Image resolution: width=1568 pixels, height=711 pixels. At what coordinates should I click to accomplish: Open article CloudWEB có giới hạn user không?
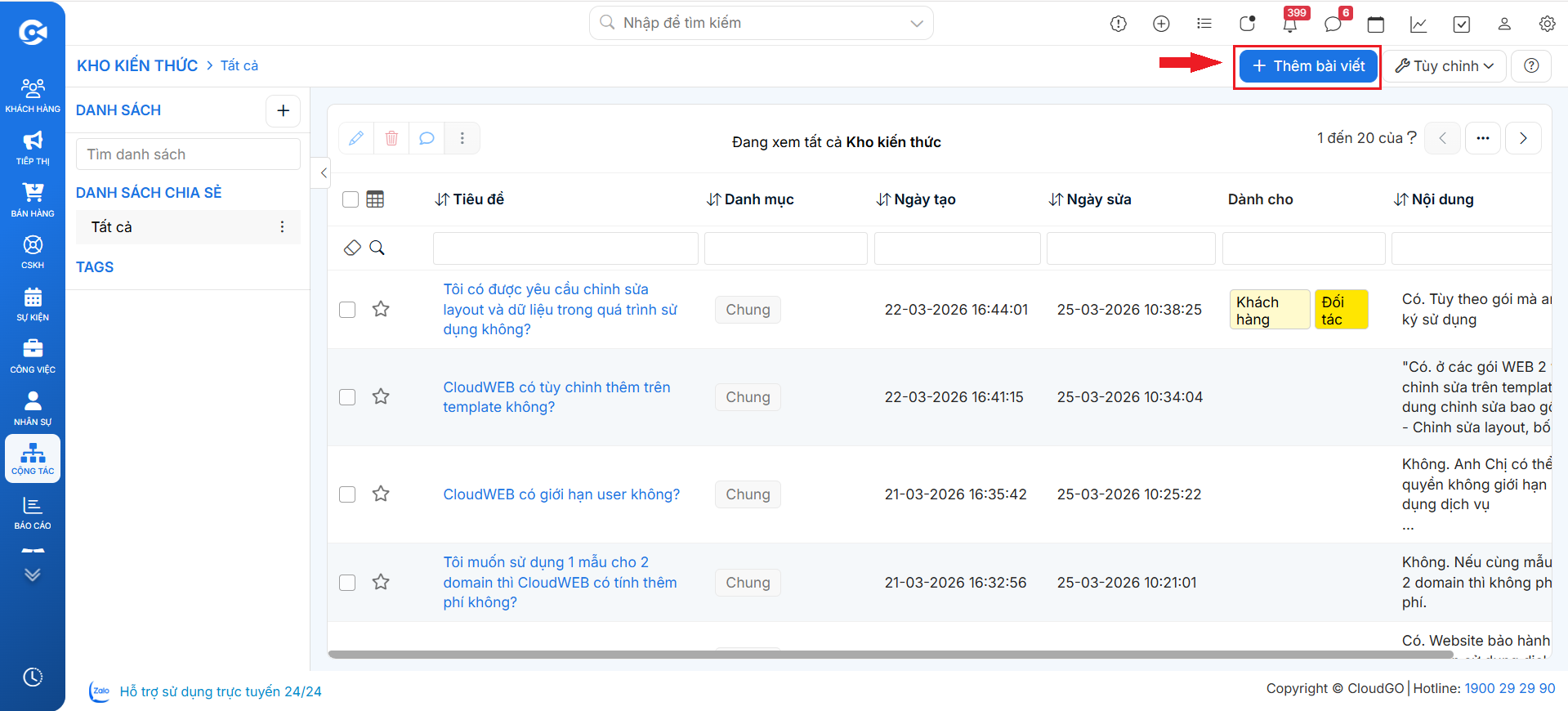click(561, 494)
